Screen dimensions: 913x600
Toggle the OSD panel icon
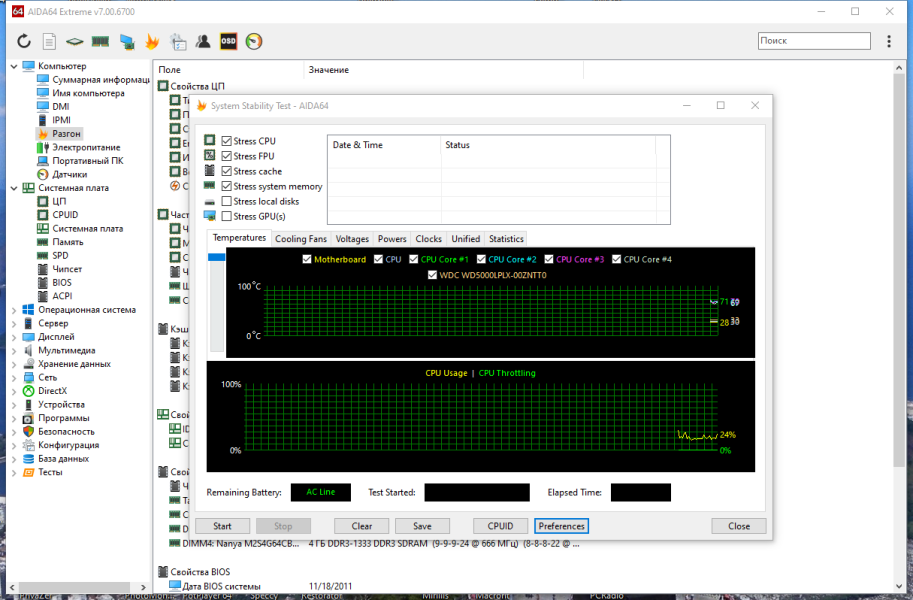pos(228,41)
